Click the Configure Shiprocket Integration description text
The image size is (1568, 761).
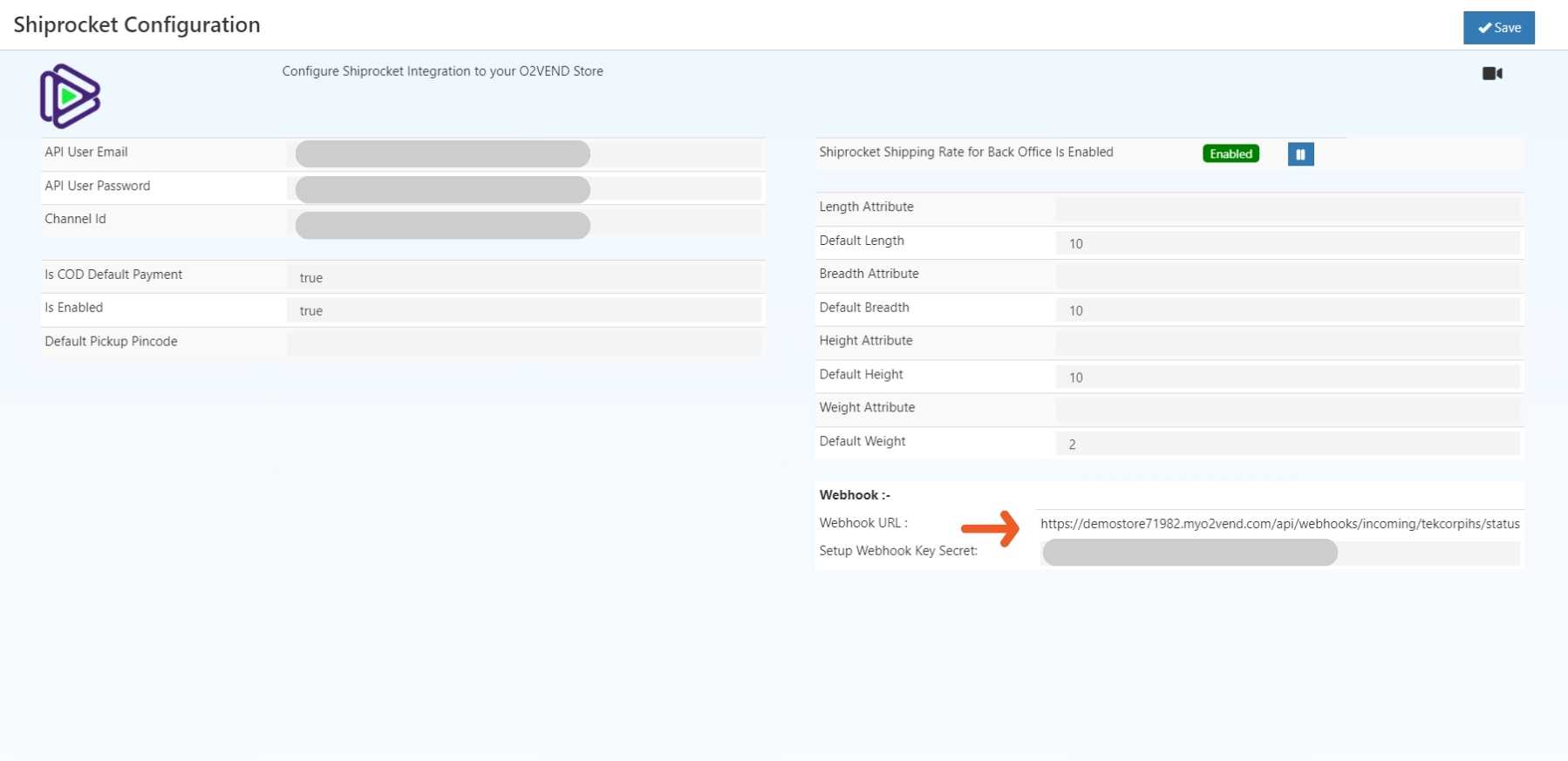[442, 71]
